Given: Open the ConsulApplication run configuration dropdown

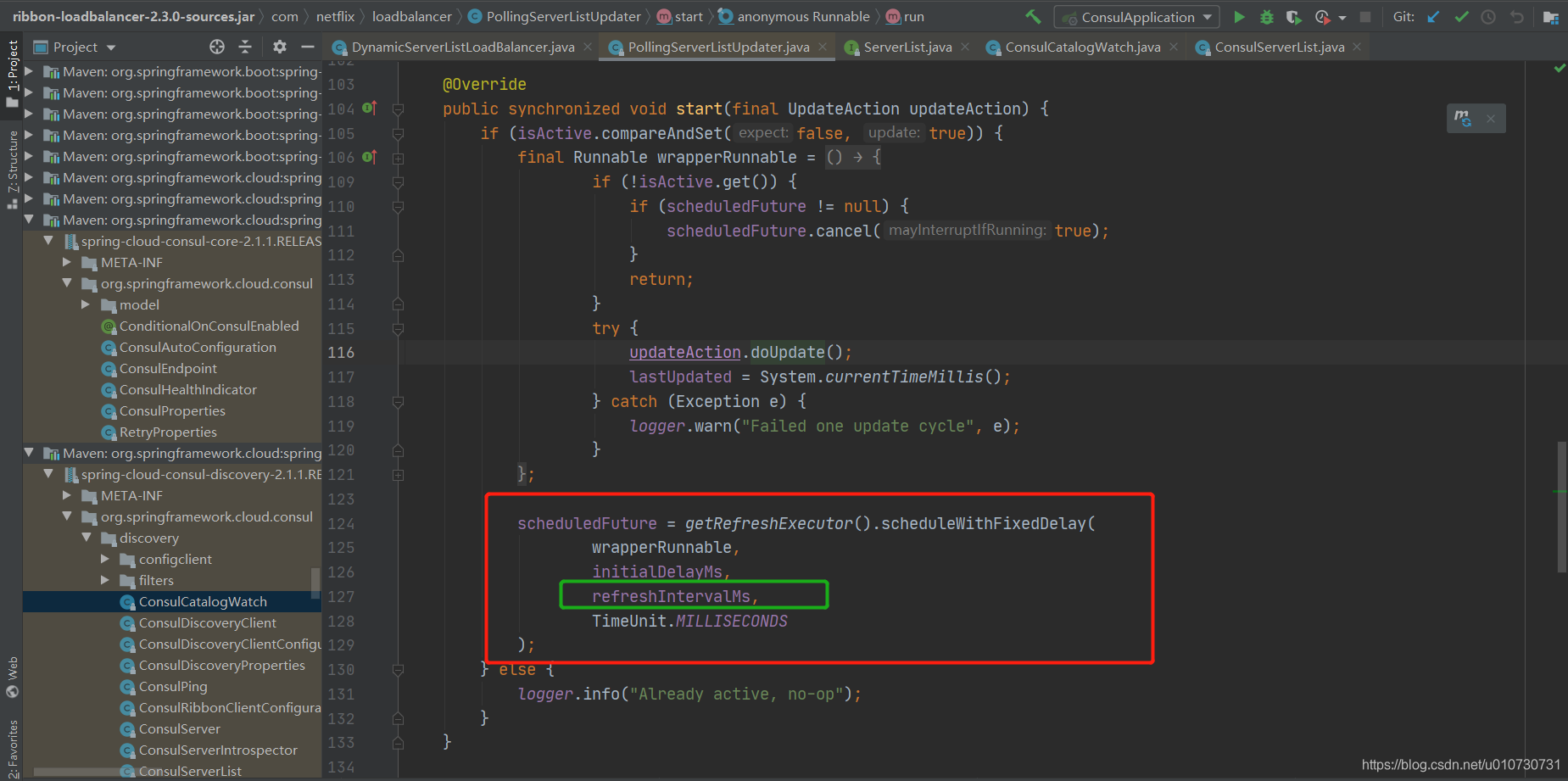Looking at the screenshot, I should 1136,17.
